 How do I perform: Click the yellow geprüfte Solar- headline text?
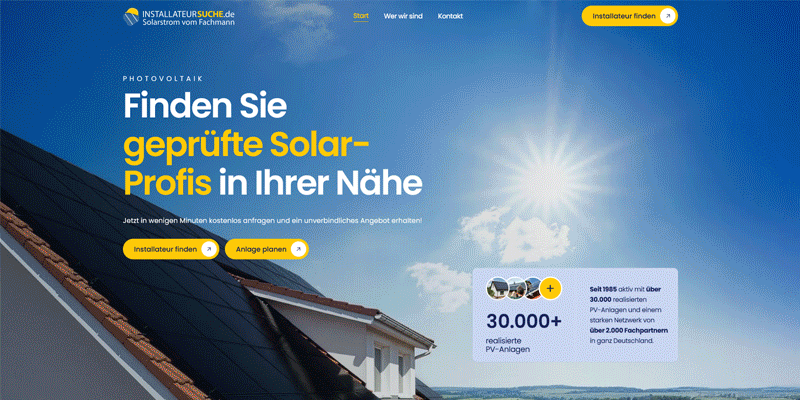246,146
